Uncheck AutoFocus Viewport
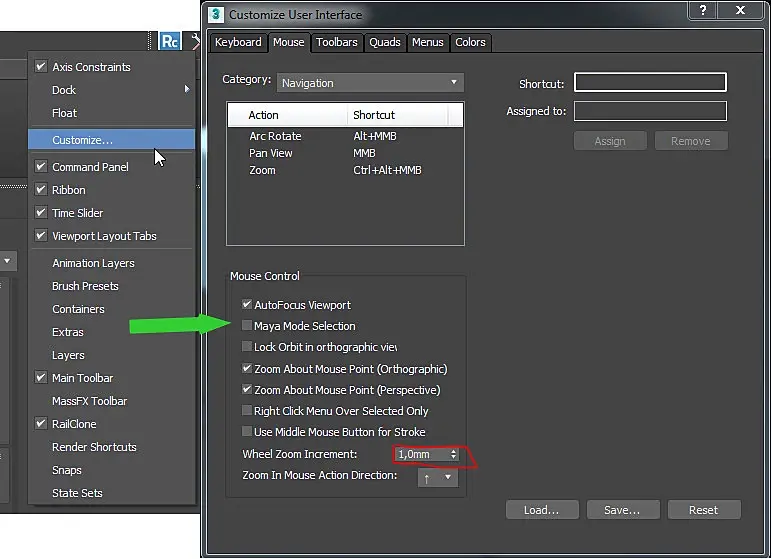Screen dimensions: 772x559 247,304
